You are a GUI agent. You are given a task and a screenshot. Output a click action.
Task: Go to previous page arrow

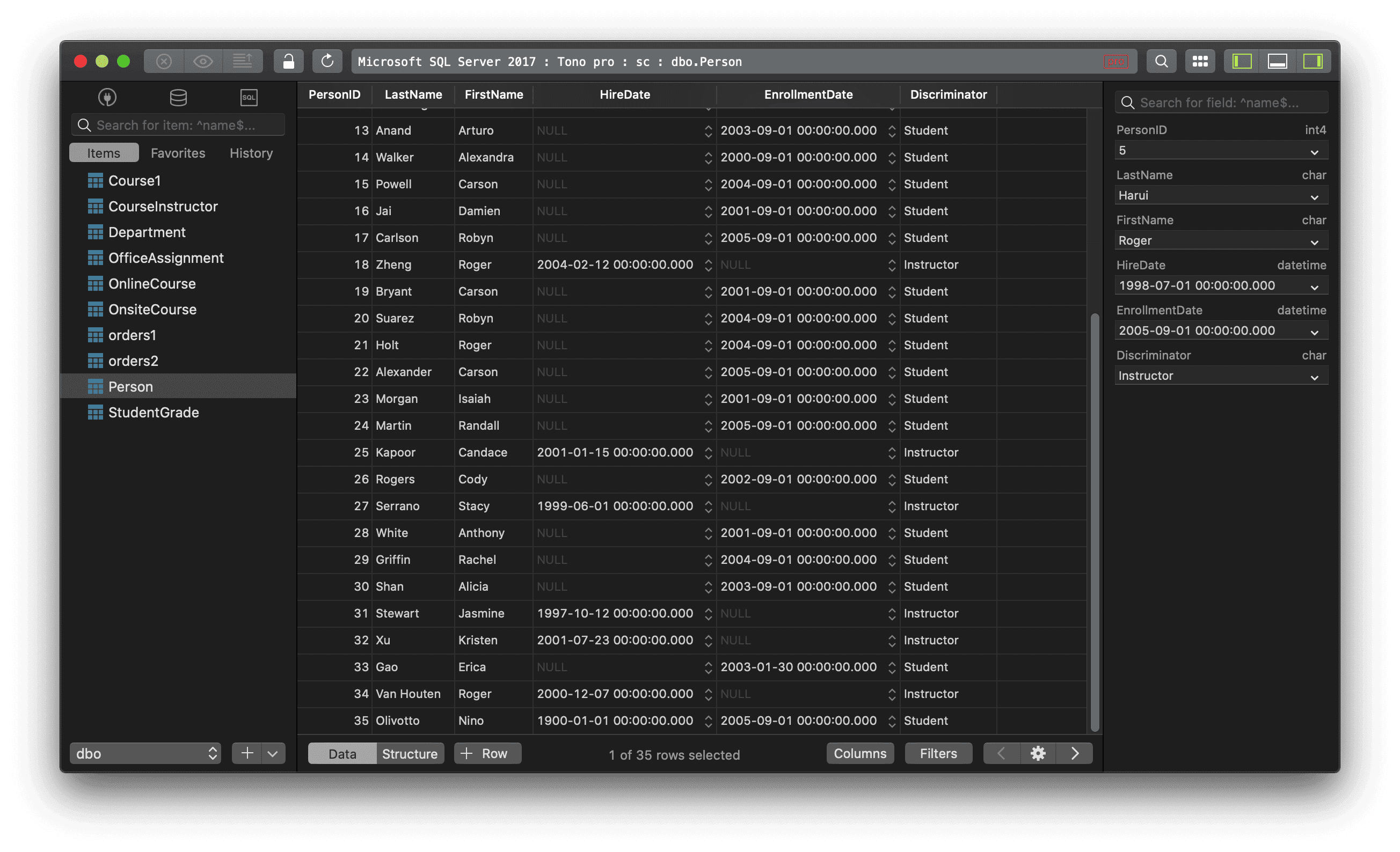(1002, 754)
